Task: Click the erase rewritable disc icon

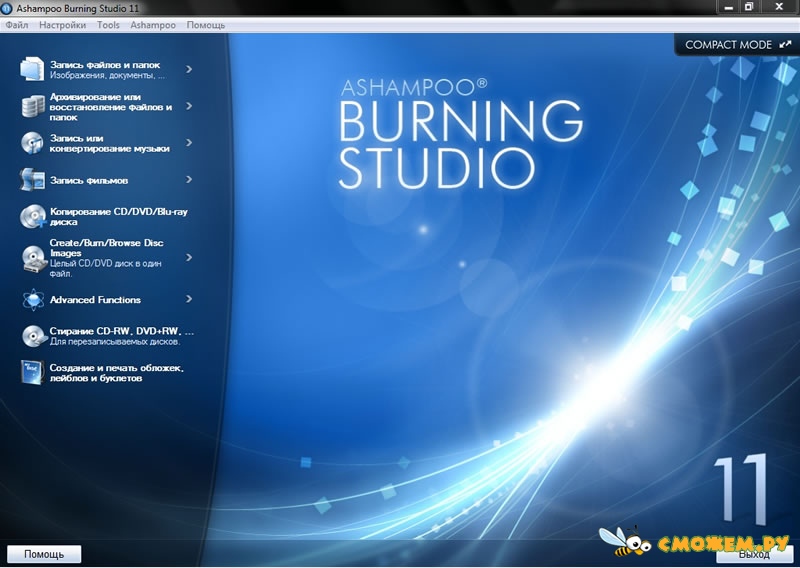Action: [x=34, y=336]
